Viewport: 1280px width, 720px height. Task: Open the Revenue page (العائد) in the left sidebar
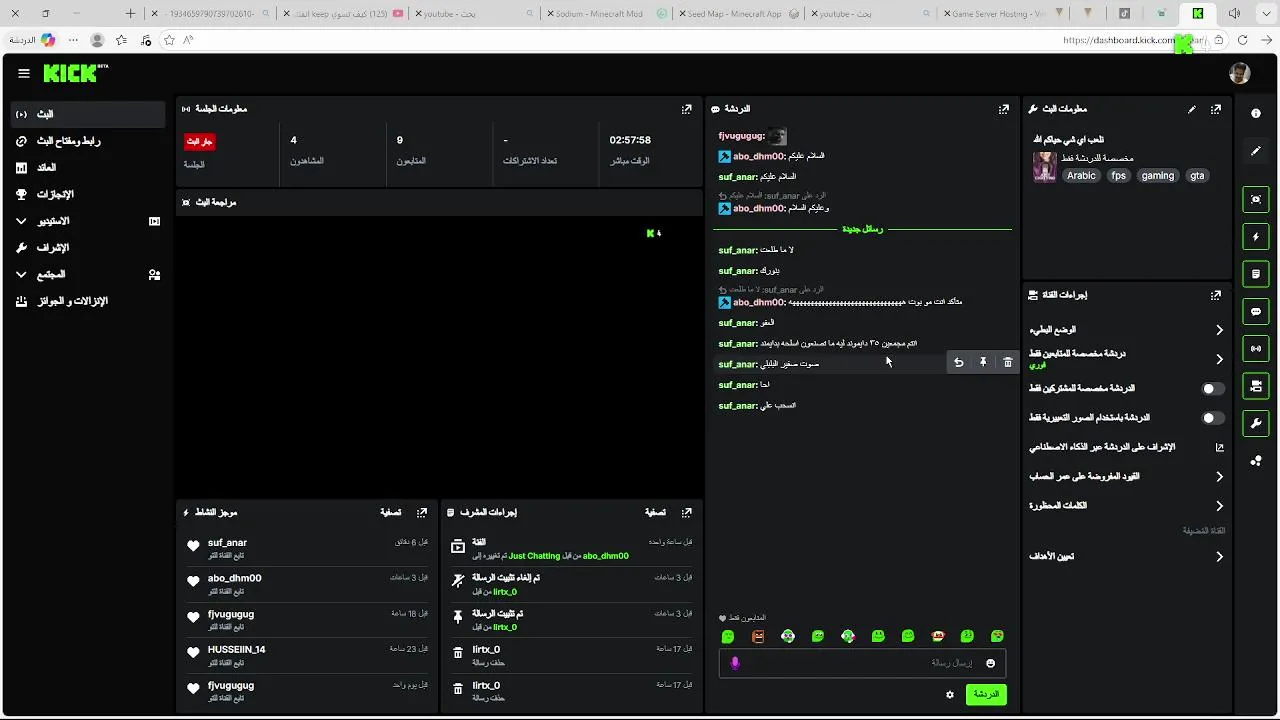[x=88, y=168]
